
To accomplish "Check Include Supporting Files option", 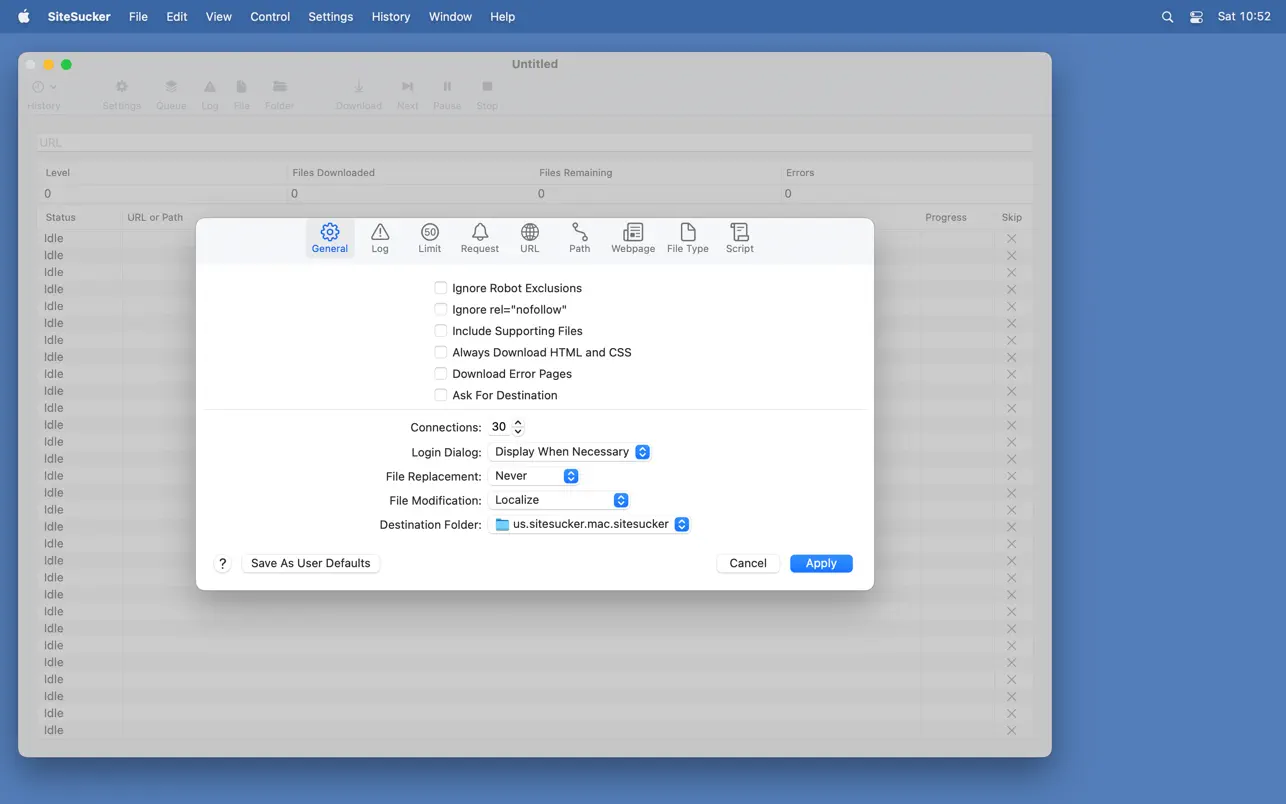I will [440, 331].
